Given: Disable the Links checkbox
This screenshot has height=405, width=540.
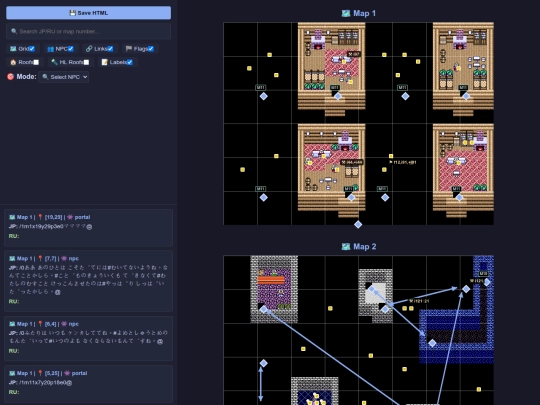Looking at the screenshot, I should pyautogui.click(x=110, y=49).
